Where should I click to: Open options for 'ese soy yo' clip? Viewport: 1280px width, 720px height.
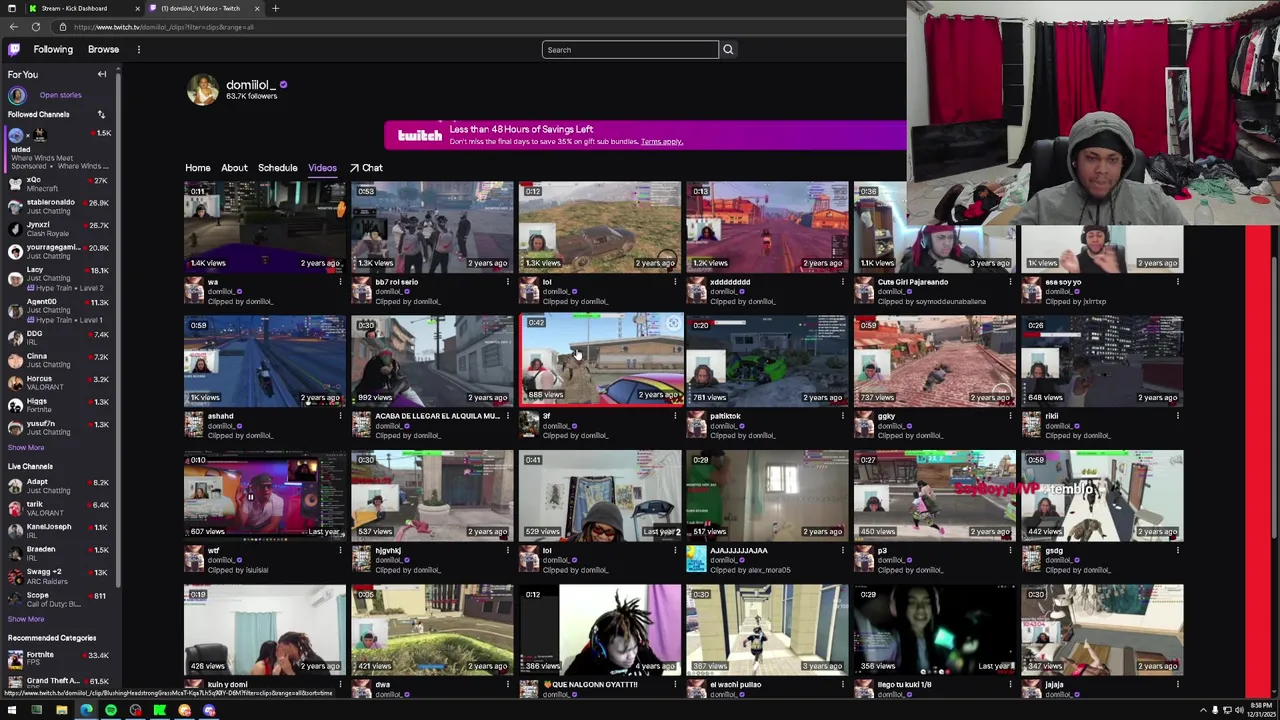coord(1177,282)
